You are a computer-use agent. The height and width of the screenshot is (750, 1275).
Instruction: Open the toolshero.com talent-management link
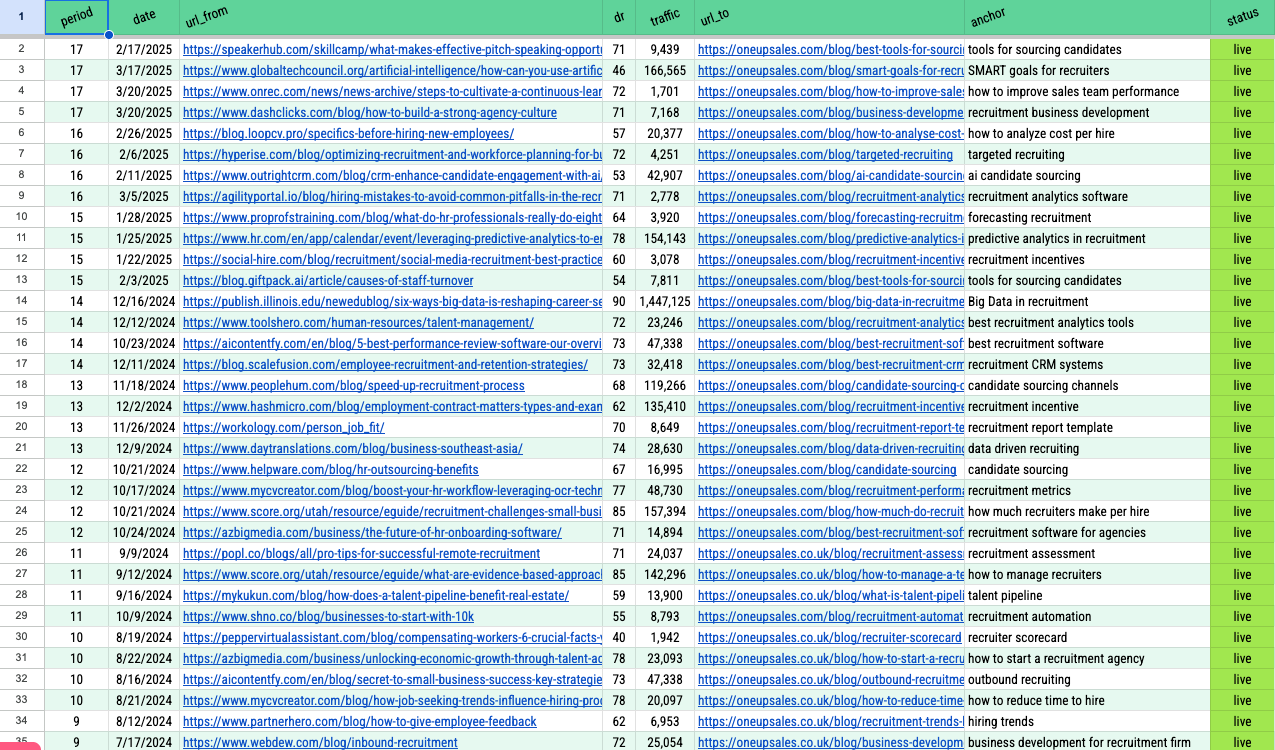pyautogui.click(x=358, y=322)
